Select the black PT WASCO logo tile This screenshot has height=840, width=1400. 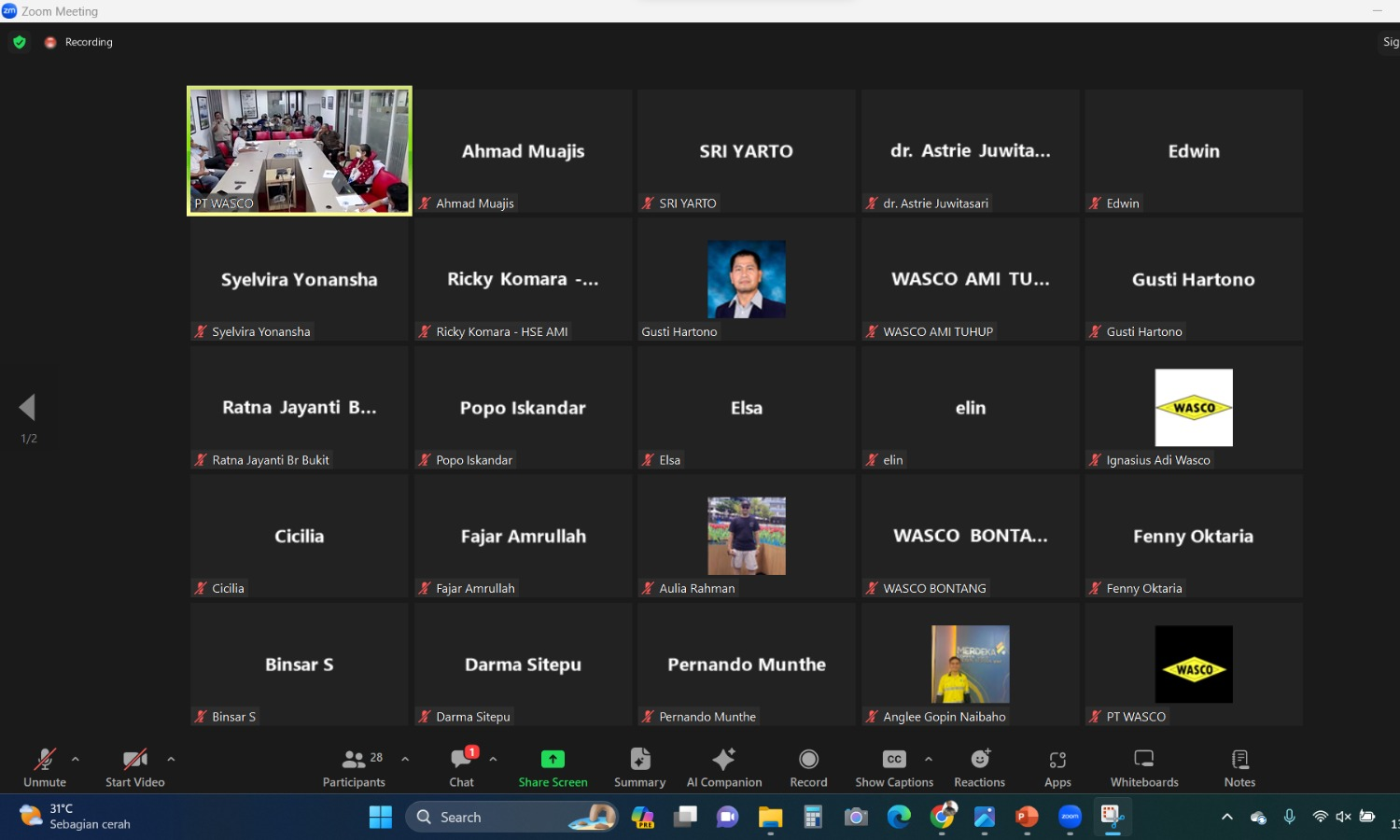pyautogui.click(x=1194, y=665)
